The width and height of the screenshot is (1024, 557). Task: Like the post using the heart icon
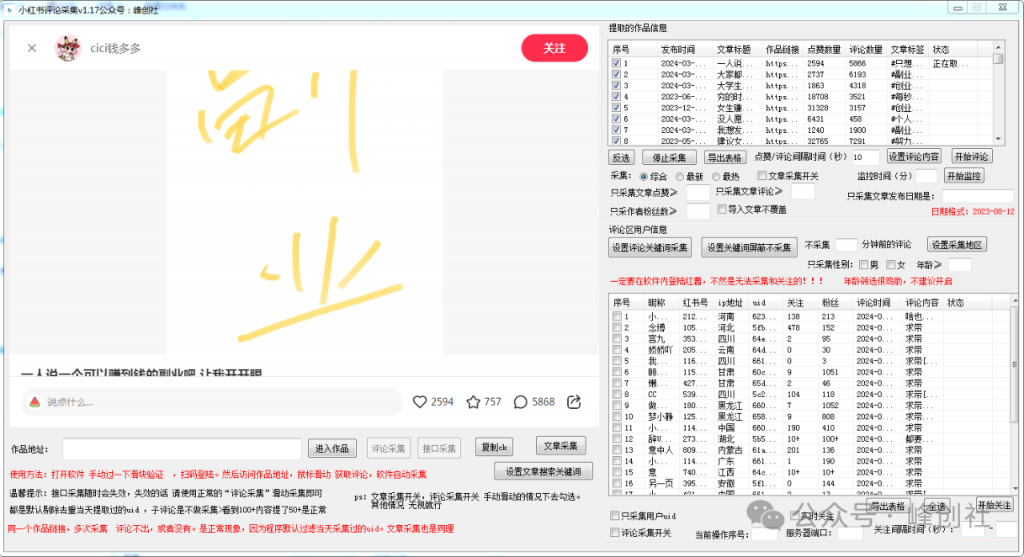(420, 402)
